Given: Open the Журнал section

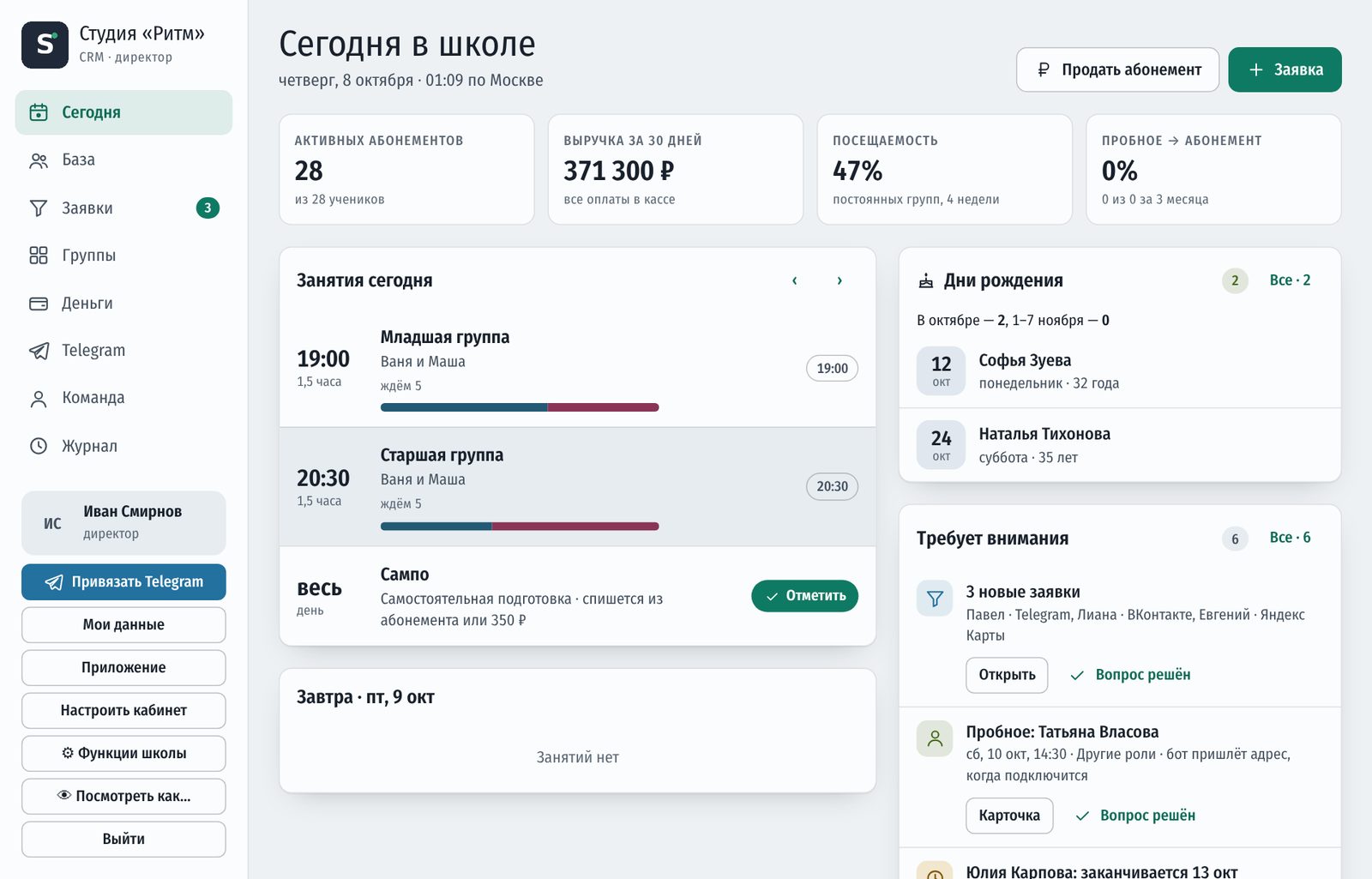Looking at the screenshot, I should click(x=123, y=446).
